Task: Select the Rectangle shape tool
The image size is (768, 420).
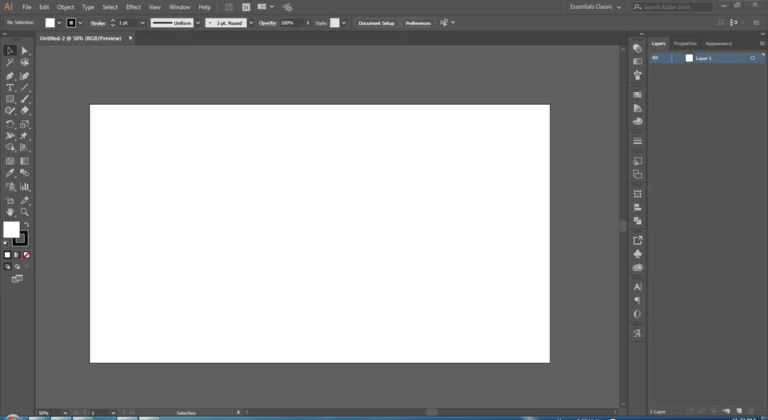Action: [10, 99]
